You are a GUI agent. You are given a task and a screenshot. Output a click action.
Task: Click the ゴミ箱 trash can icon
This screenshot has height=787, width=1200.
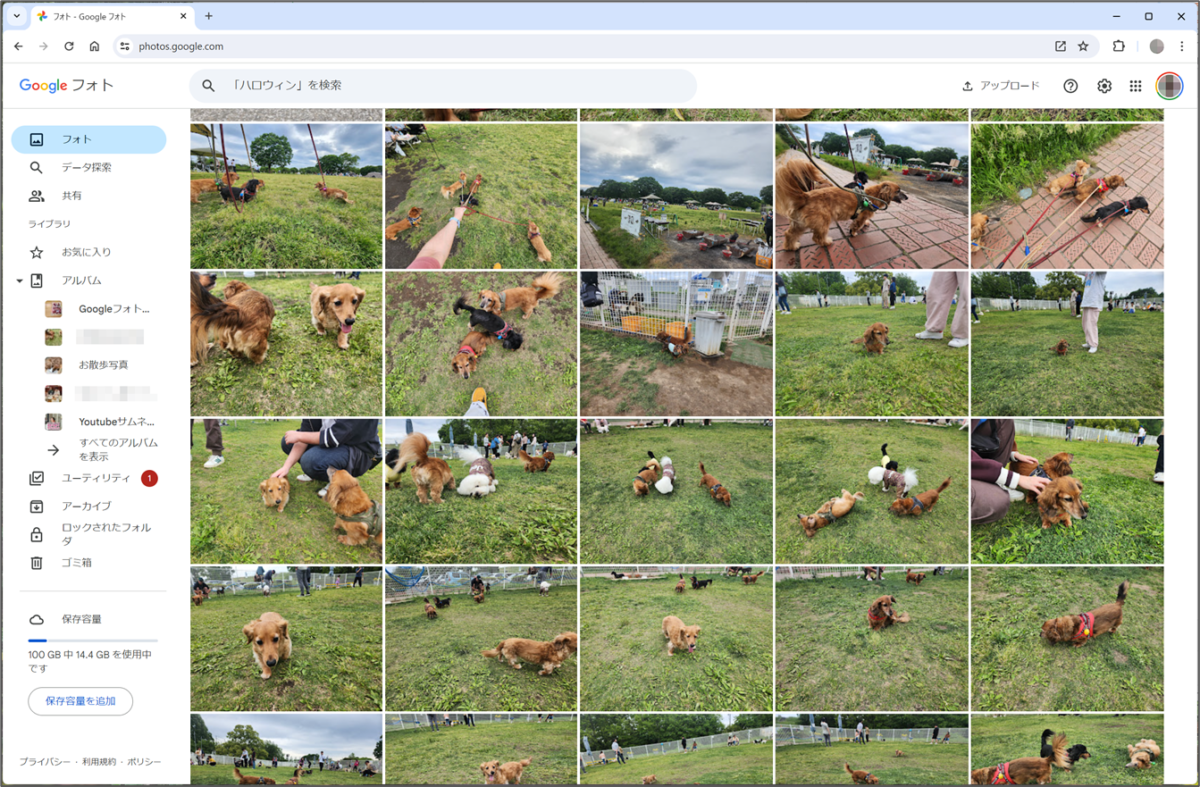coord(37,563)
